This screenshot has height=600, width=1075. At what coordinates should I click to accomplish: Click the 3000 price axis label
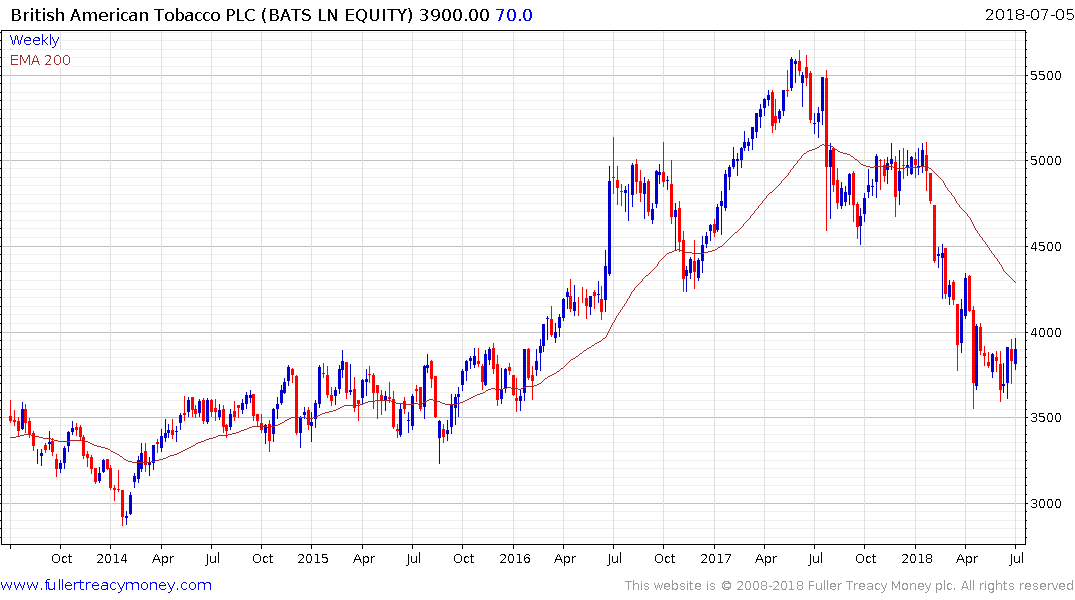1046,503
